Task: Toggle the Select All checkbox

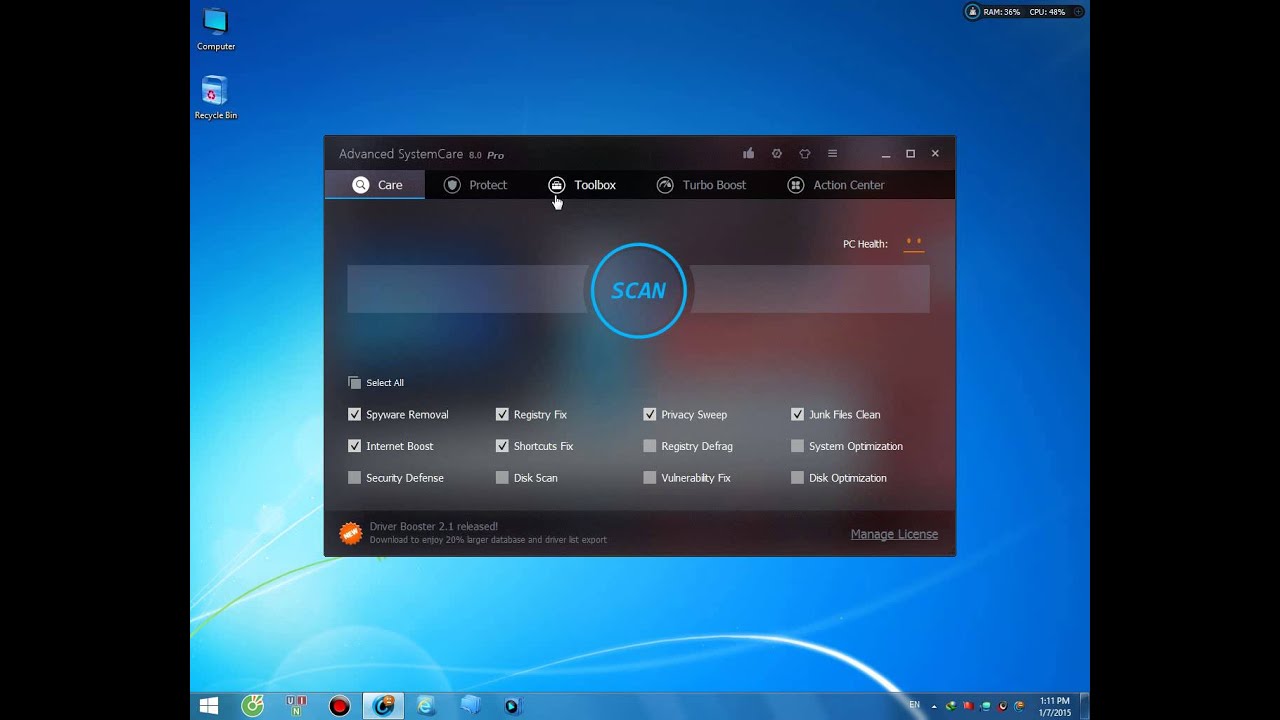Action: pos(354,383)
